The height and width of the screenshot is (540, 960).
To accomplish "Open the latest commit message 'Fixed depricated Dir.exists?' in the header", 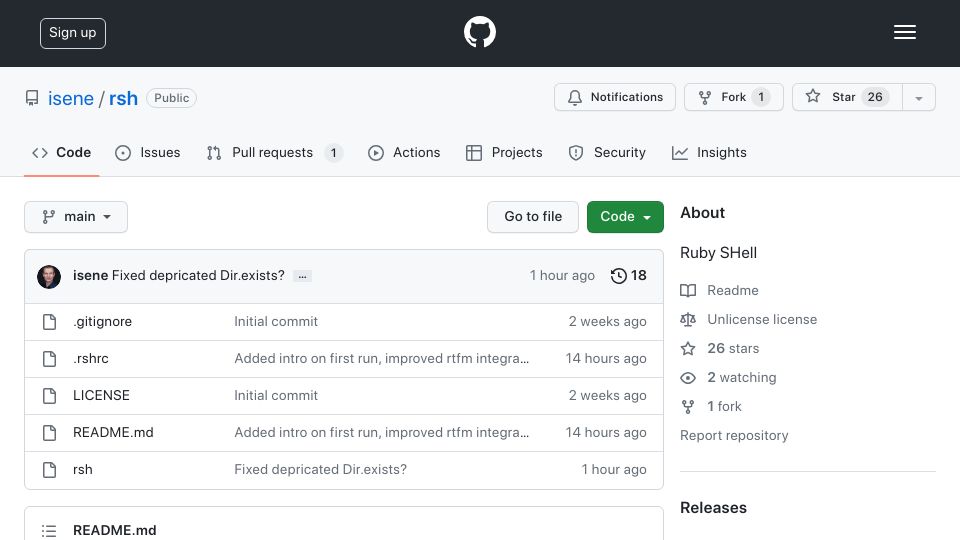I will [x=198, y=276].
